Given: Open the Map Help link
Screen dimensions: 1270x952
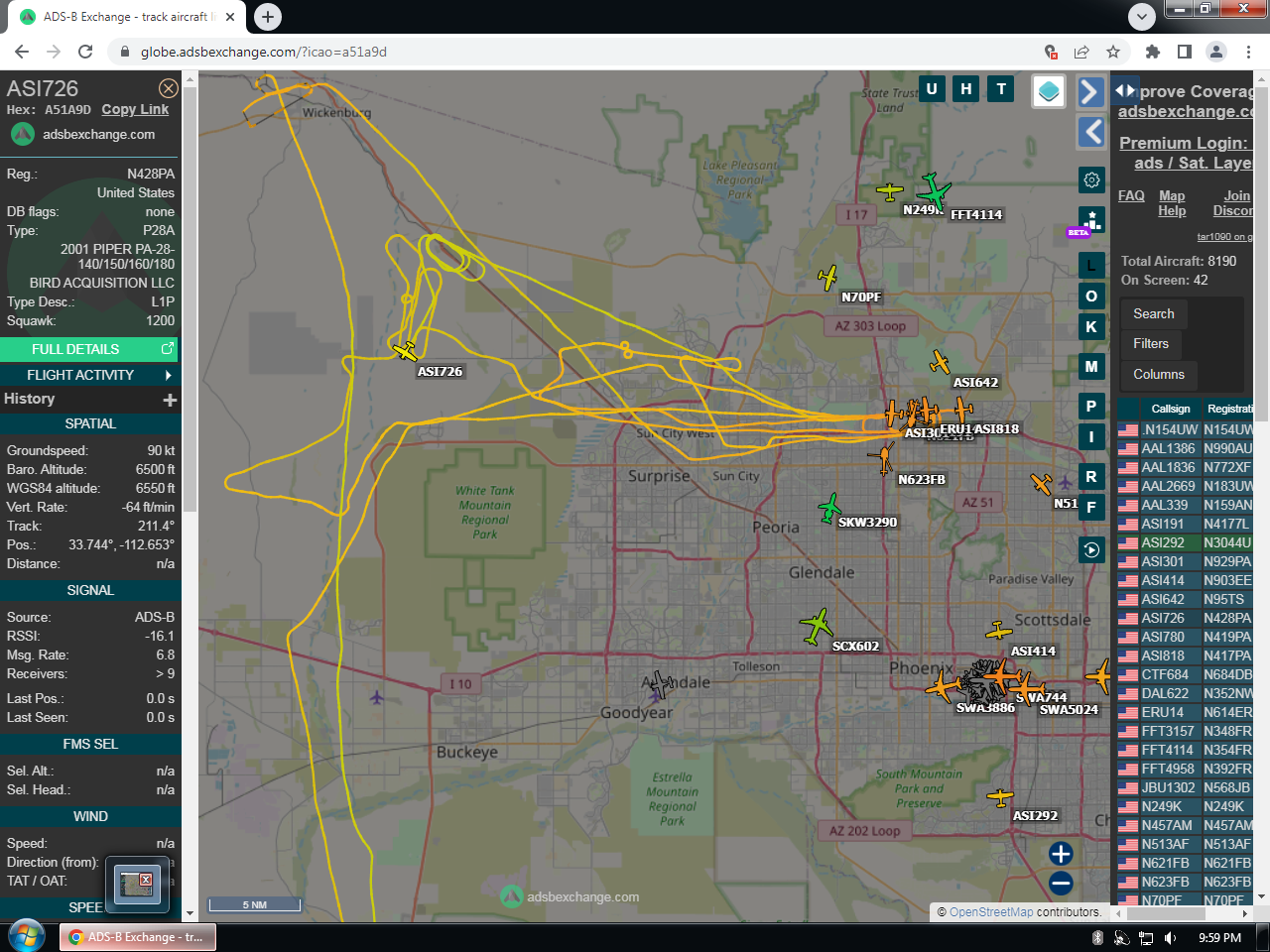Looking at the screenshot, I should pos(1172,203).
